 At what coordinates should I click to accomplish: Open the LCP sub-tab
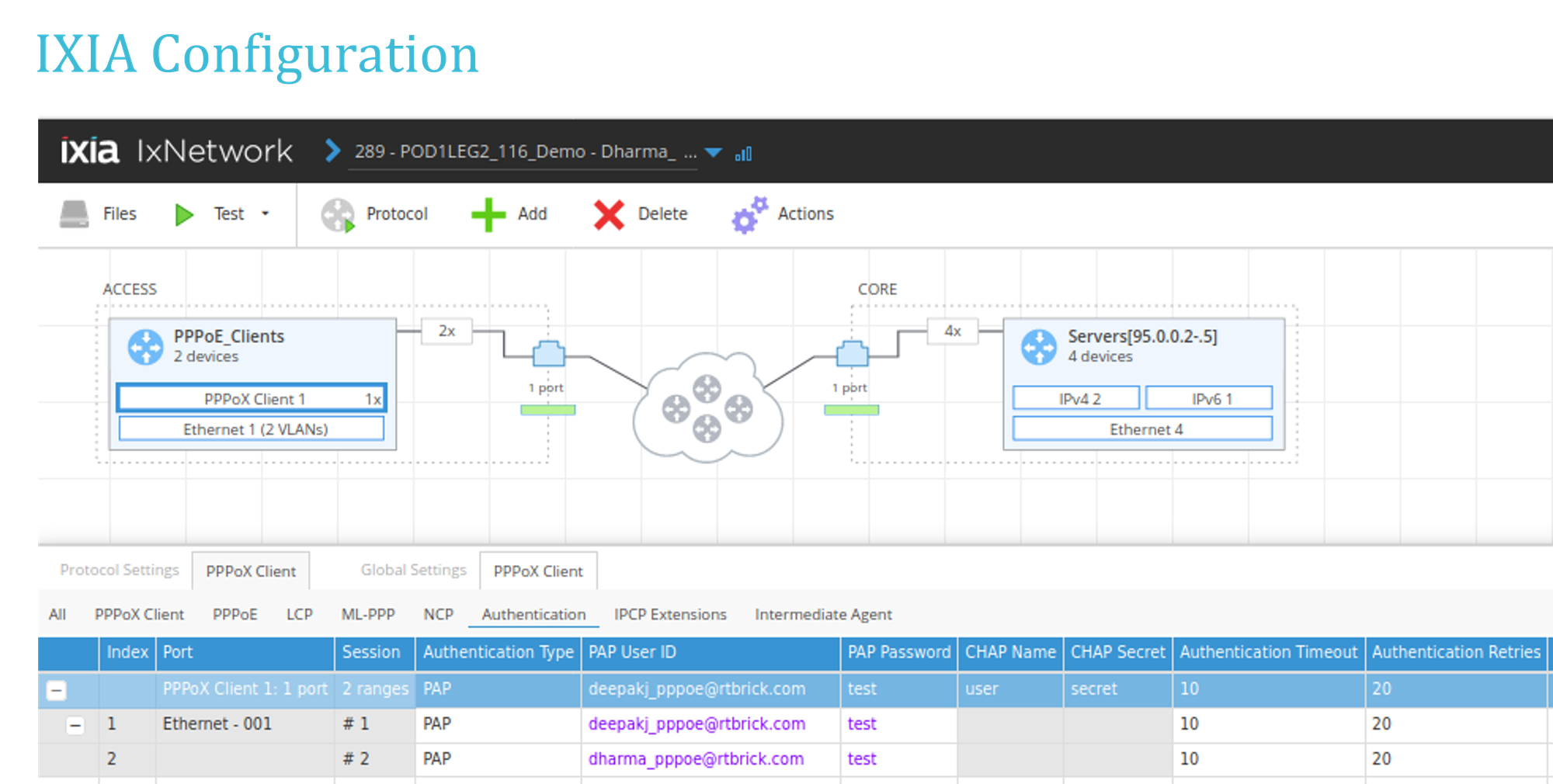(x=300, y=615)
